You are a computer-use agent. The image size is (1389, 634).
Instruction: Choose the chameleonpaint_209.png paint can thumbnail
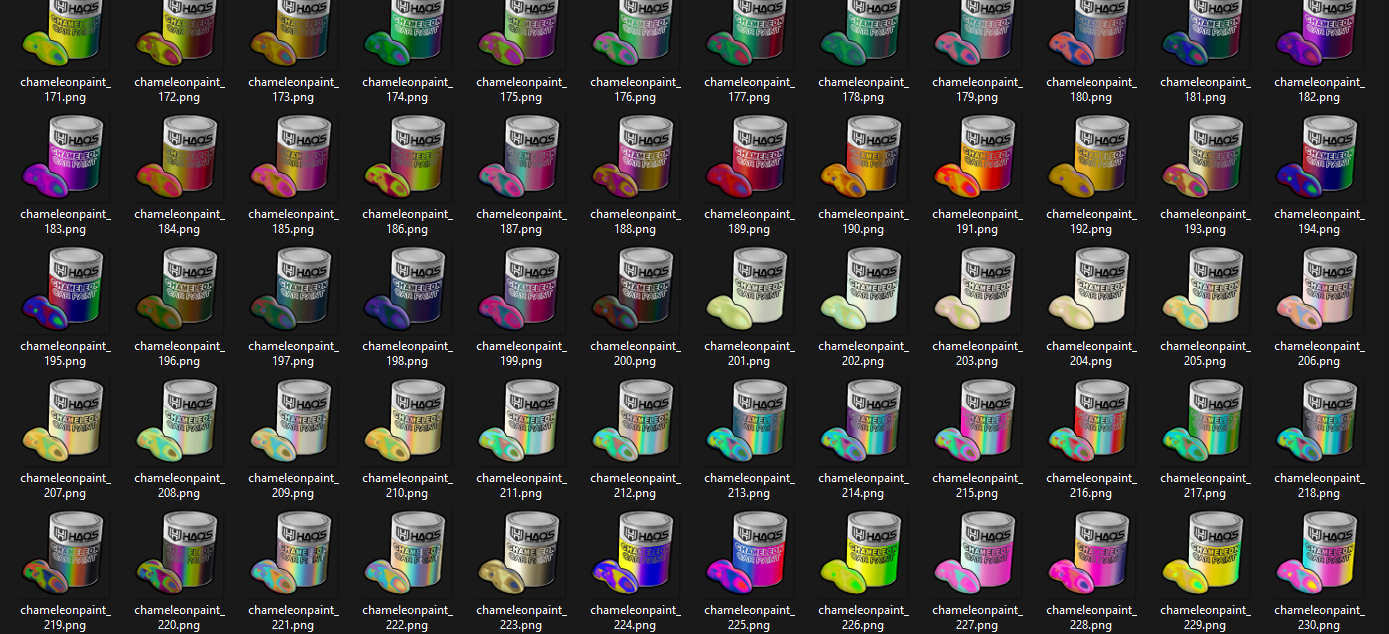pos(293,421)
